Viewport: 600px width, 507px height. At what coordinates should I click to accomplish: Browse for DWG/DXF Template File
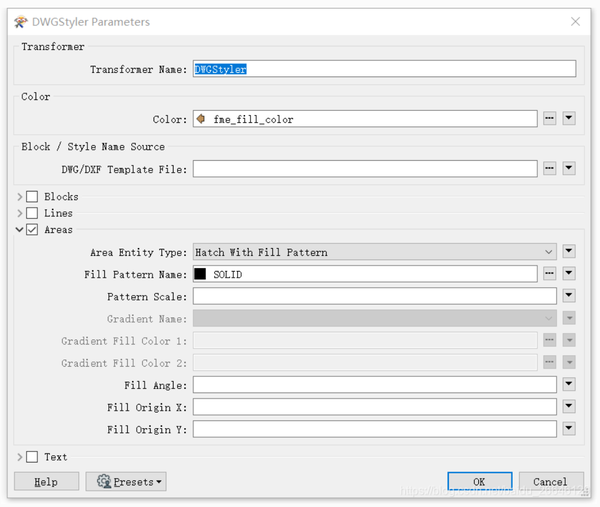pyautogui.click(x=549, y=169)
